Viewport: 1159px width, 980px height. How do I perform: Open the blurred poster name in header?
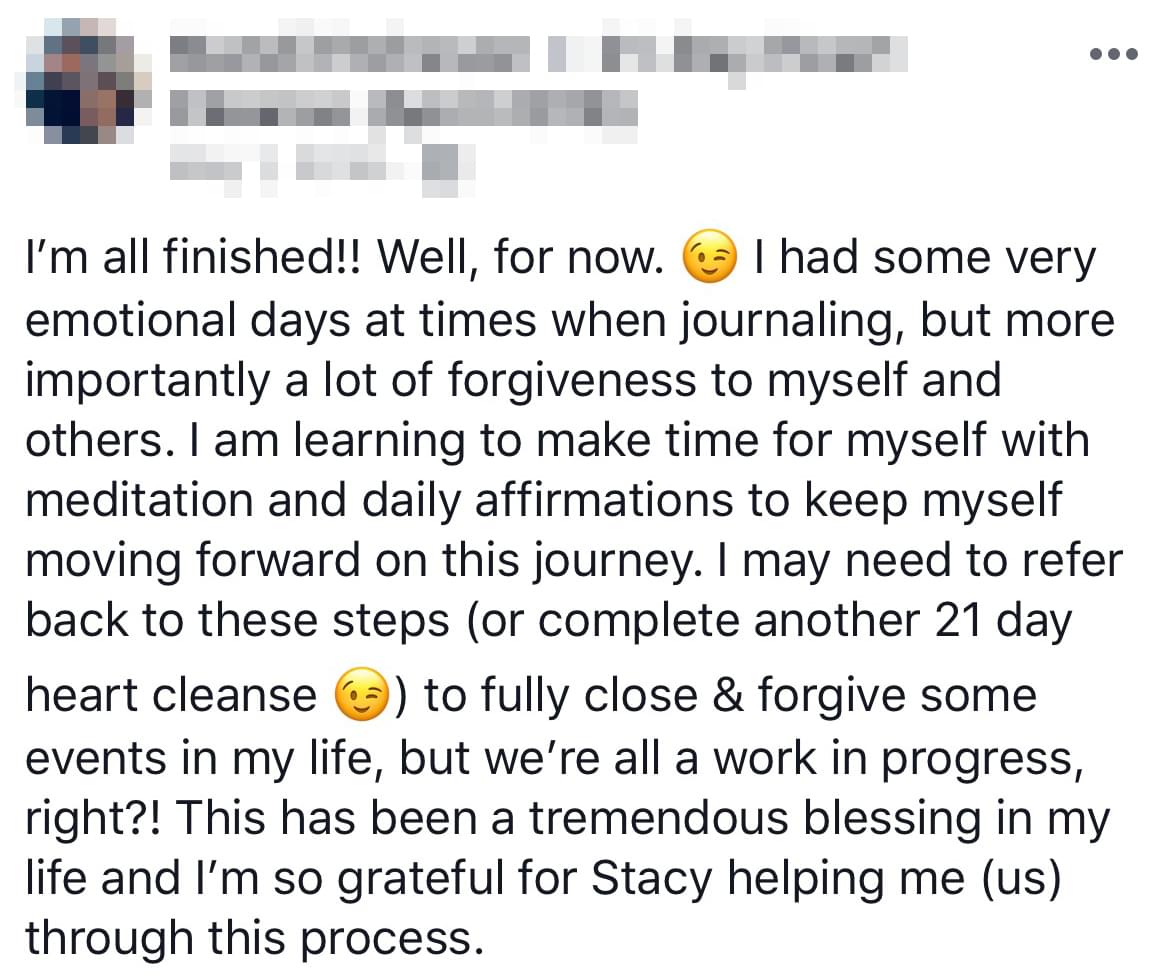point(349,53)
